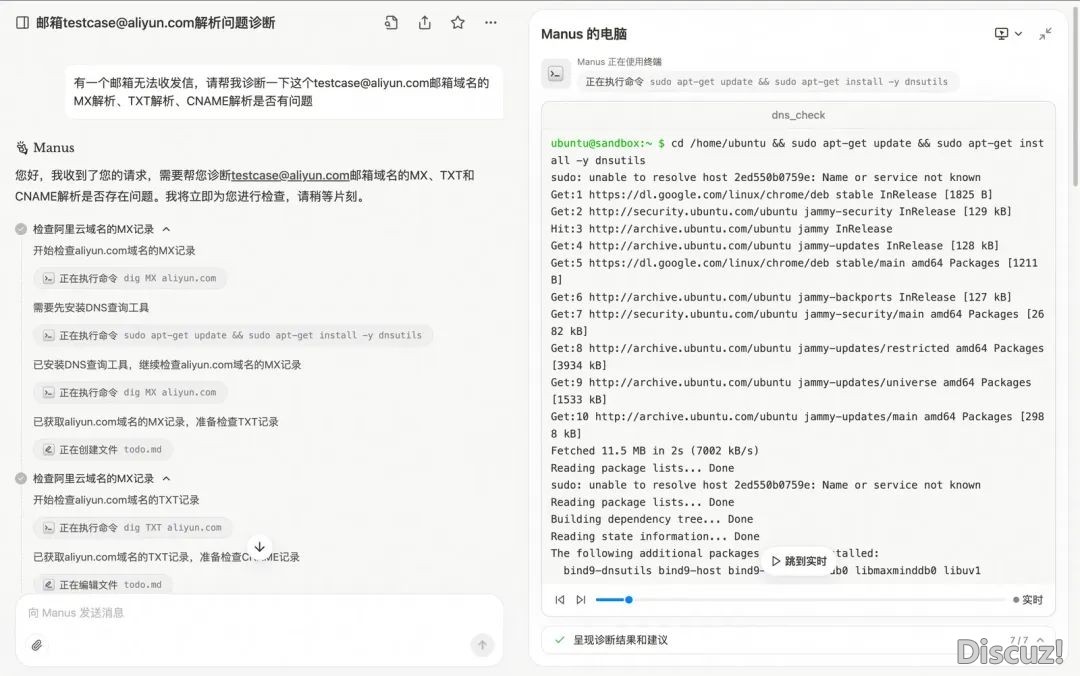Collapse the second 检查阿里云域名的MX记录 step
Viewport: 1080px width, 676px height.
pos(166,478)
